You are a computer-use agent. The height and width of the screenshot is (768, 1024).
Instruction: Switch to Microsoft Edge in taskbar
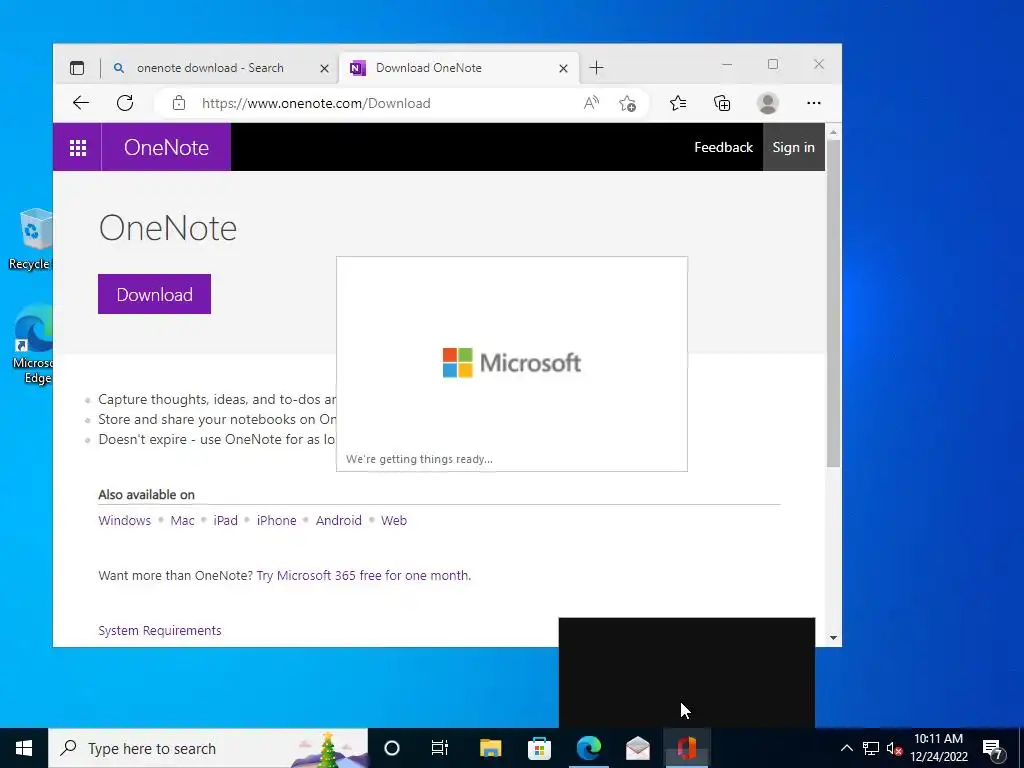[x=588, y=748]
